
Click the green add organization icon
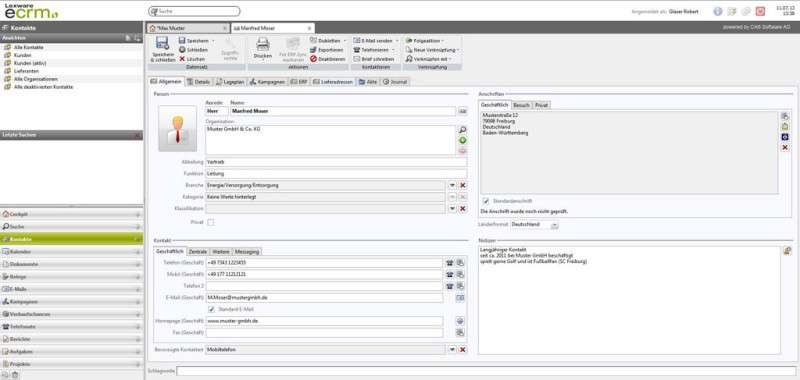462,140
